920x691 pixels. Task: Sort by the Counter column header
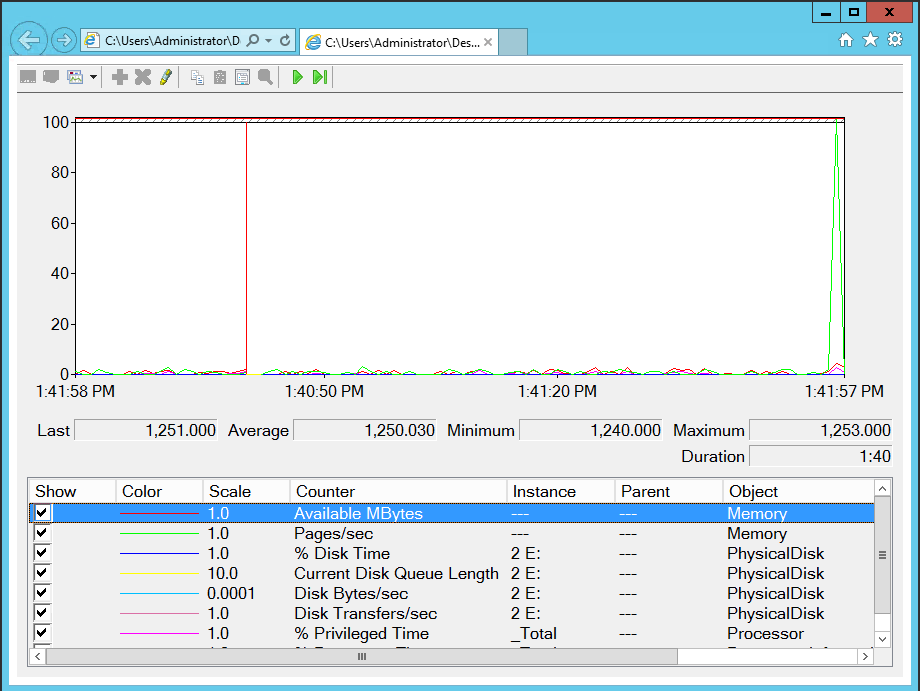pos(398,491)
